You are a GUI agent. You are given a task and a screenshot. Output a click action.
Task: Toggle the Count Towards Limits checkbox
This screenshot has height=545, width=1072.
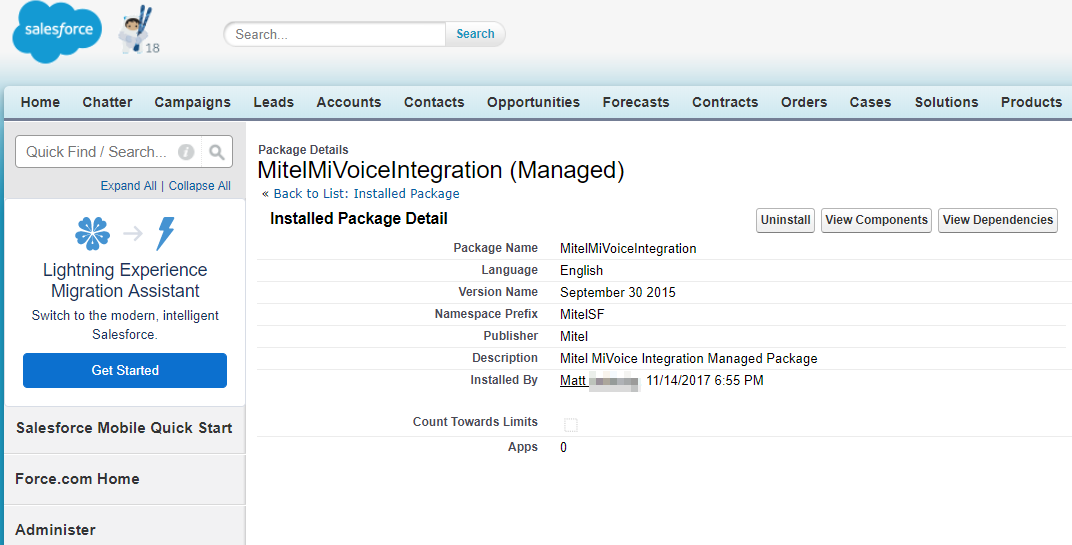pos(571,425)
